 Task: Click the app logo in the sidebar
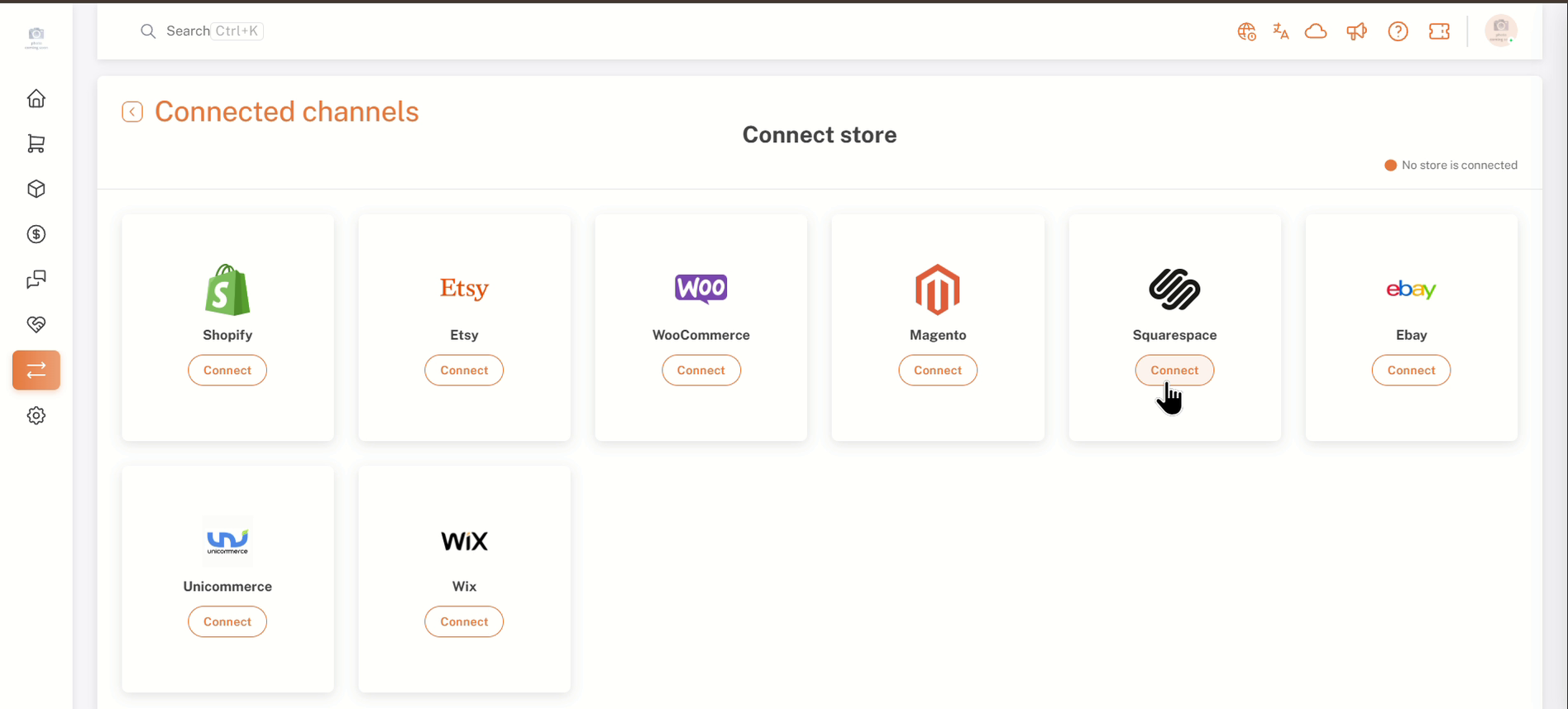[36, 37]
